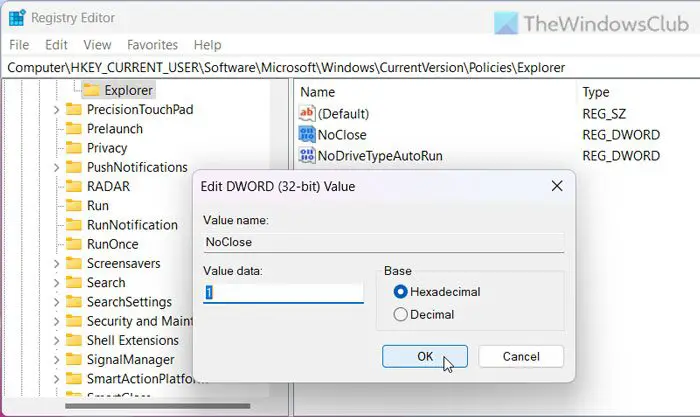
Task: Select the SignalManager folder icon
Action: (74, 359)
